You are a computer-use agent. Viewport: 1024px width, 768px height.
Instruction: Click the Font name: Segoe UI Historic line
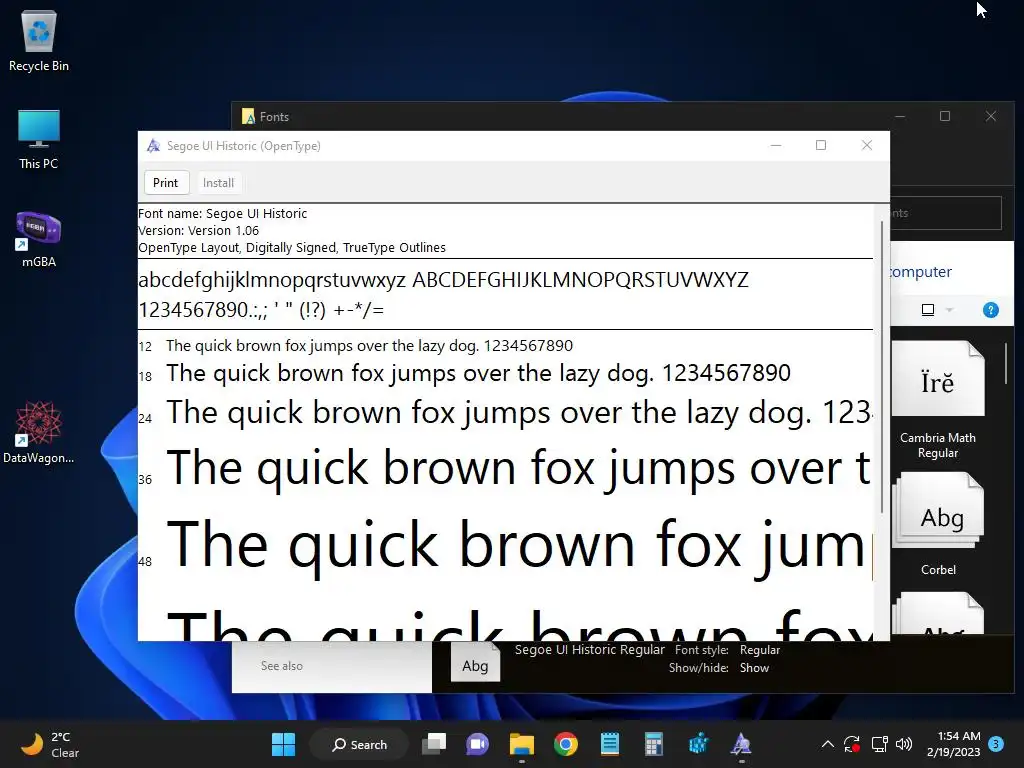(223, 214)
